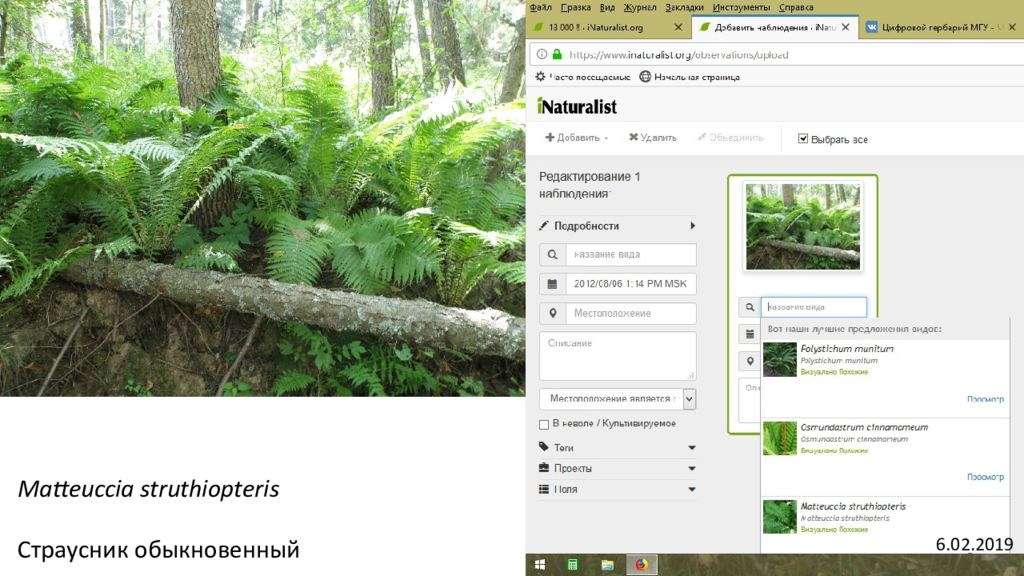
Task: Expand the Подробности section arrow
Action: point(692,225)
